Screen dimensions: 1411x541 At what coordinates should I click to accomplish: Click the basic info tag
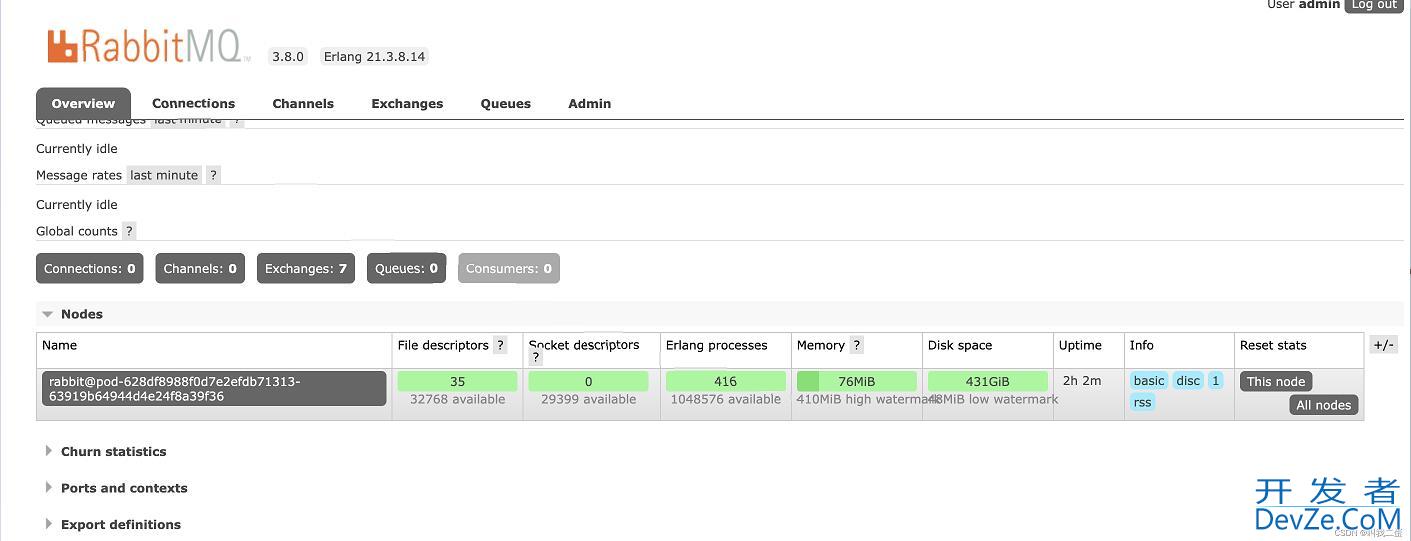(1149, 381)
